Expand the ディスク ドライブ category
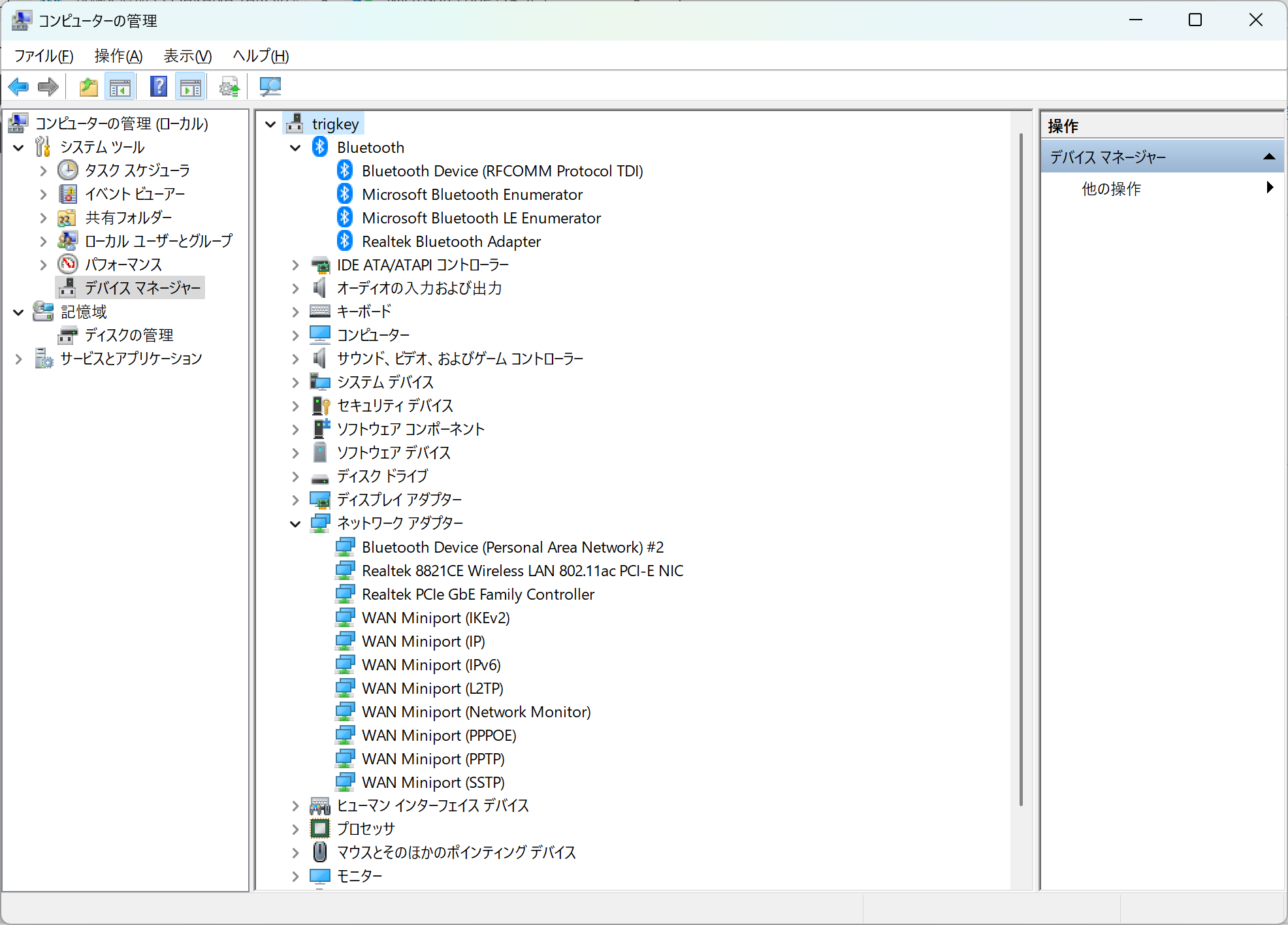This screenshot has height=925, width=1288. click(x=295, y=477)
